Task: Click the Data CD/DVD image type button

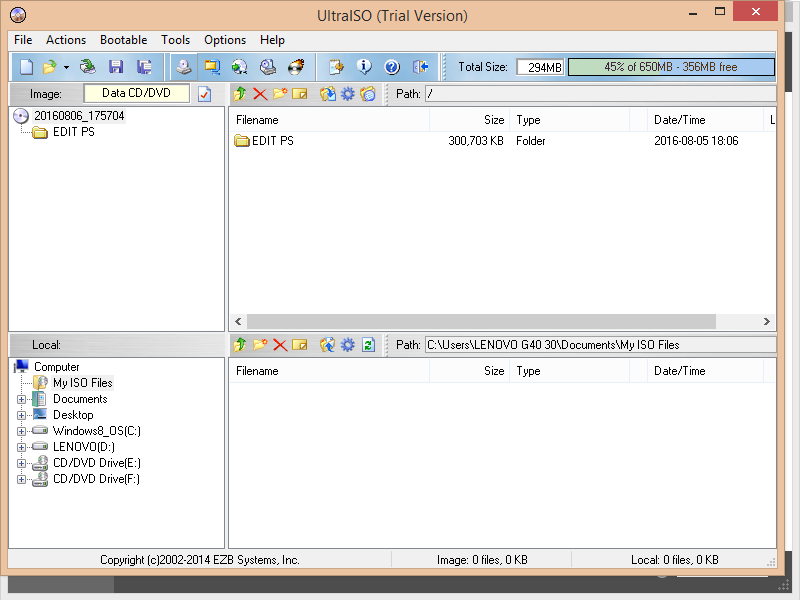Action: tap(136, 93)
